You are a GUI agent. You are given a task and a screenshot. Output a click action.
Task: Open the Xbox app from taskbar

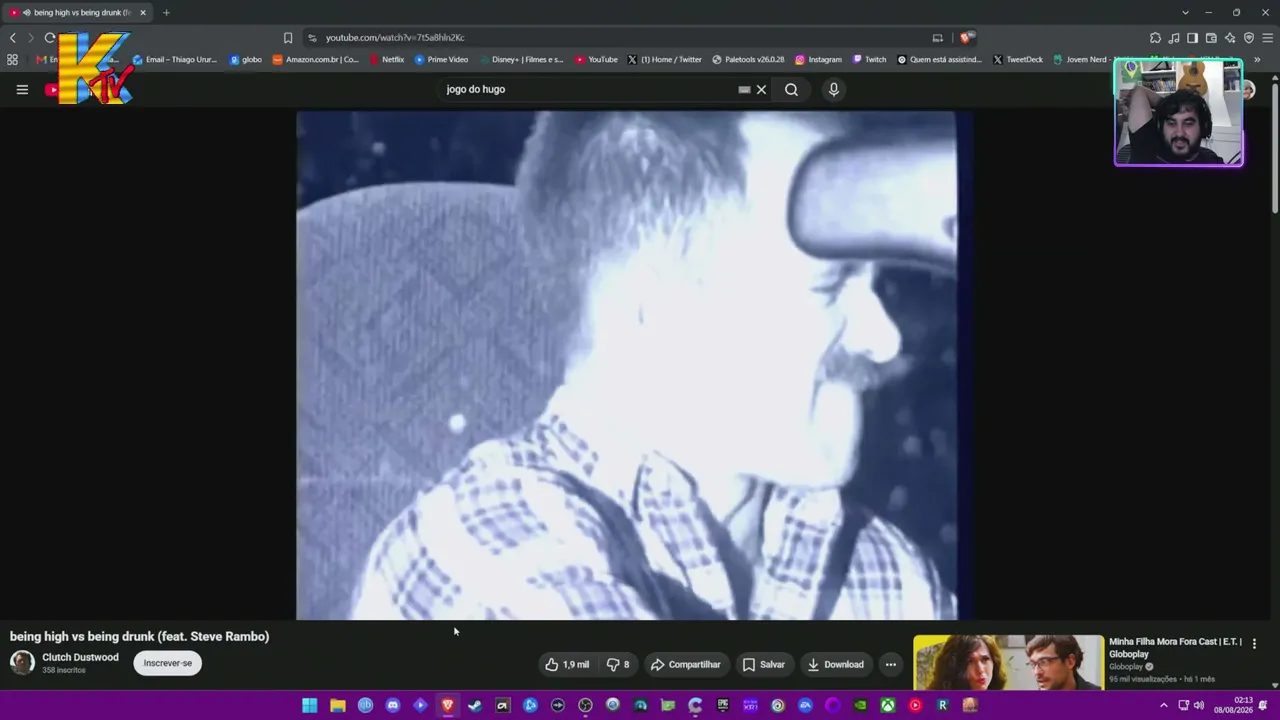[x=887, y=706]
